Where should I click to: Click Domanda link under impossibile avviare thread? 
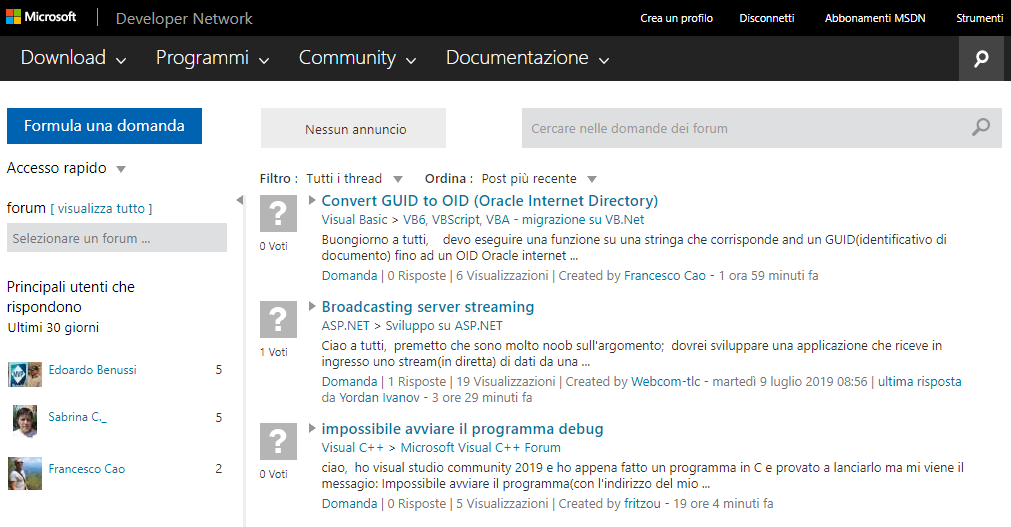[x=349, y=503]
